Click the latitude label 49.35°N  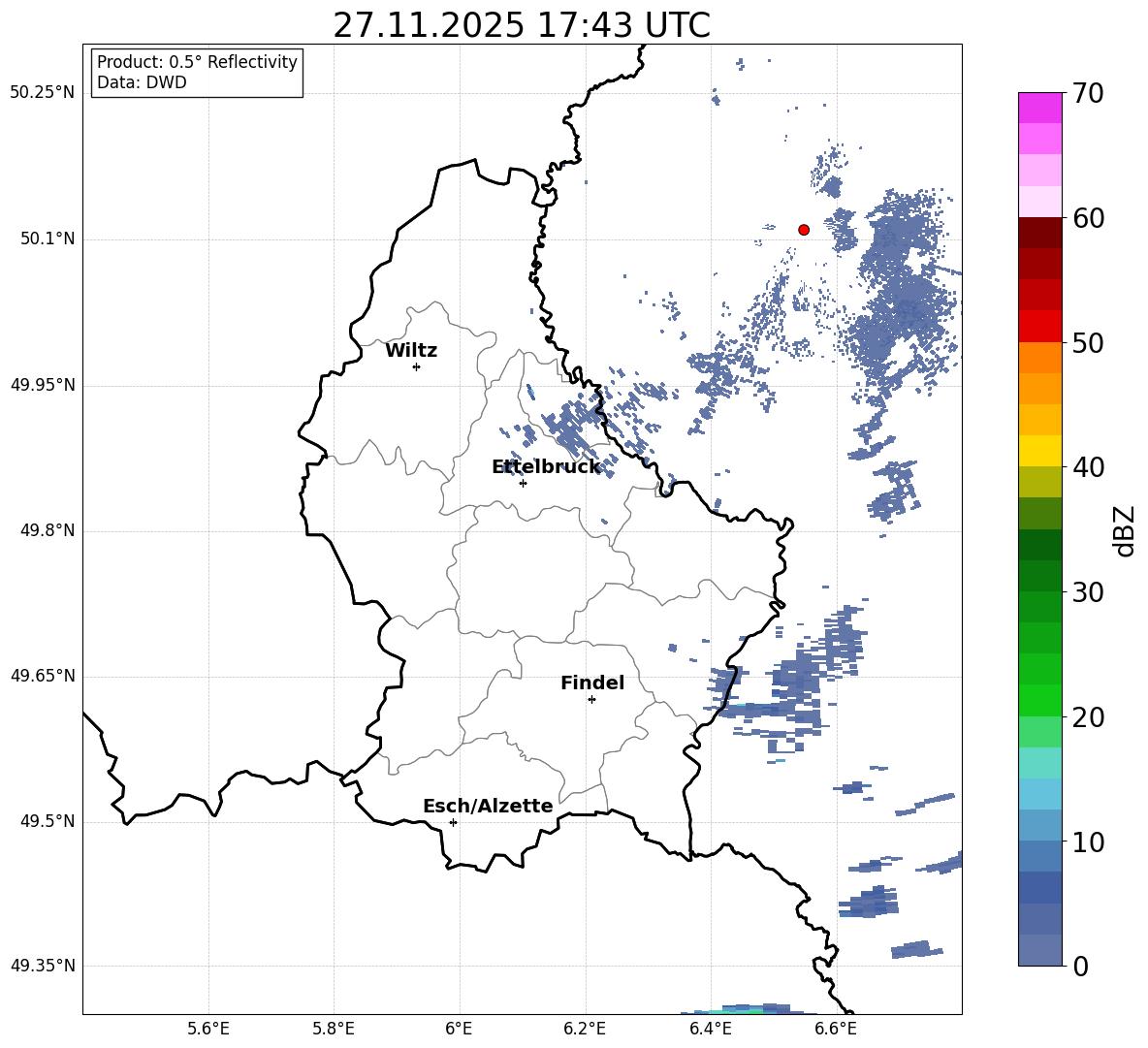coord(43,966)
